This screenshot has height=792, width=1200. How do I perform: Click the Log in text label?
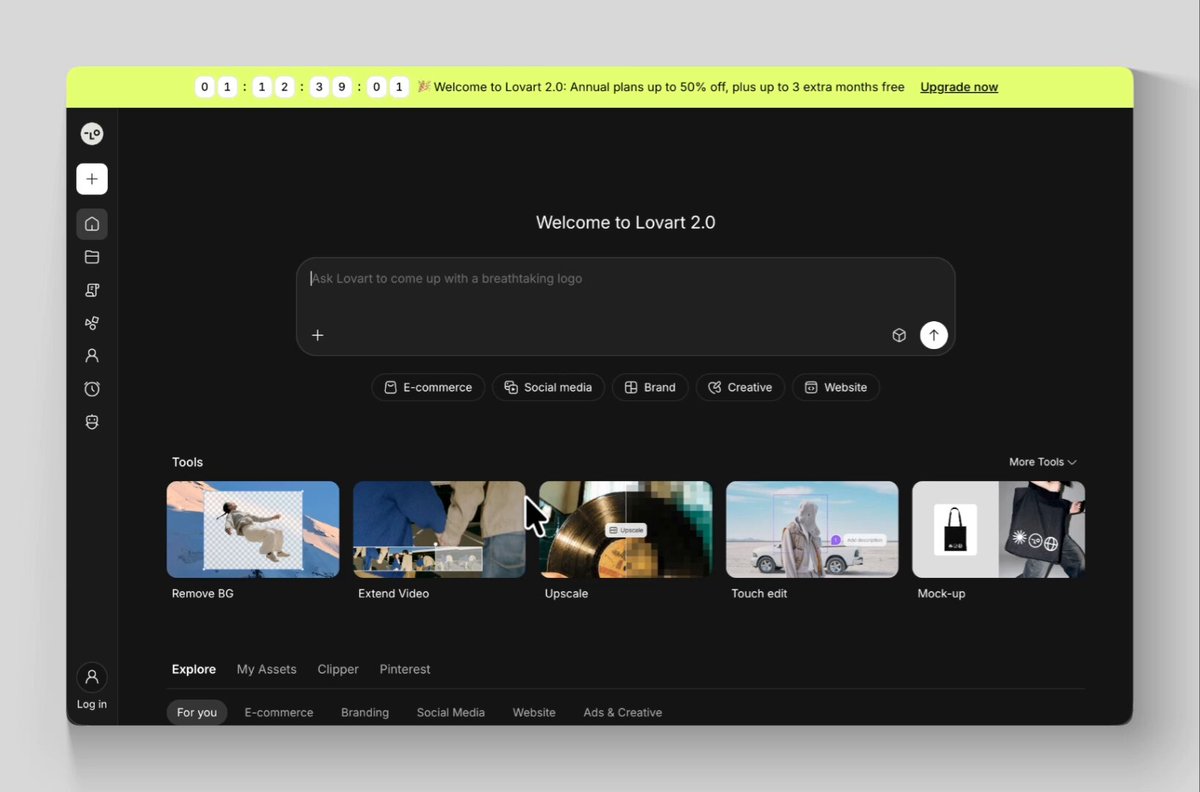[x=92, y=704]
